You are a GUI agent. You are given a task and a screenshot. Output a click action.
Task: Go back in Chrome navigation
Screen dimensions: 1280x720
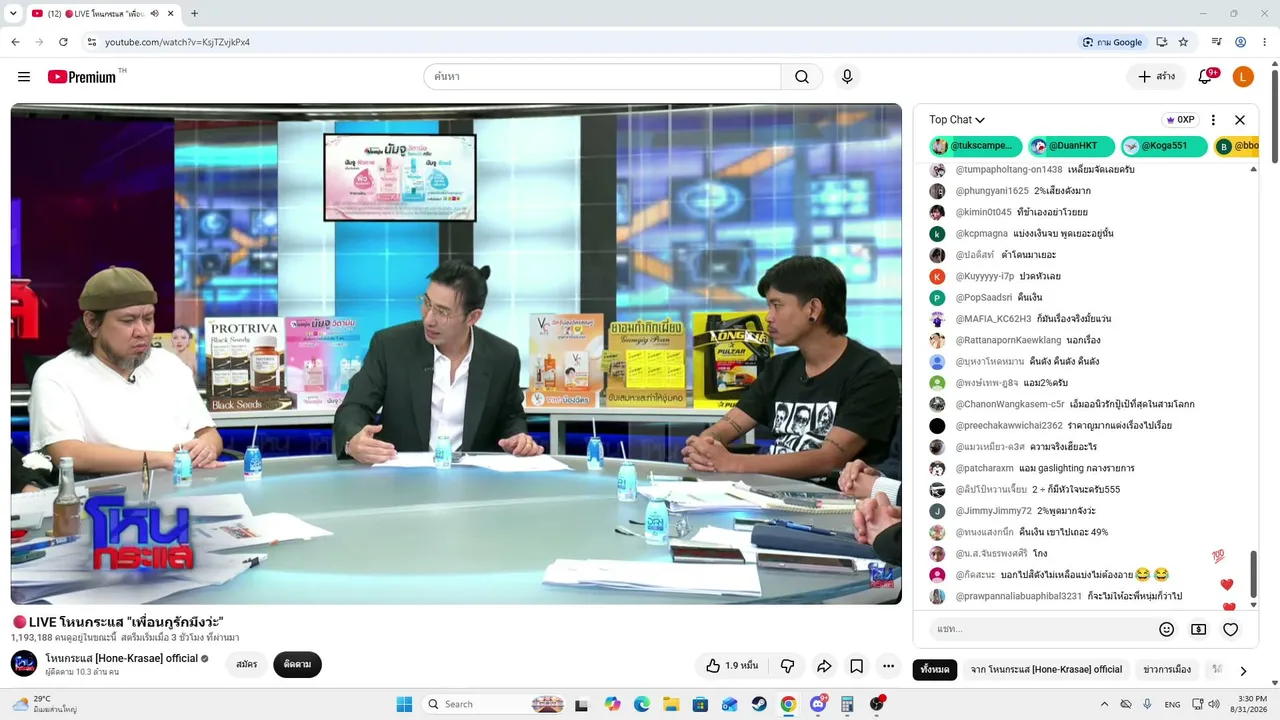pyautogui.click(x=15, y=42)
